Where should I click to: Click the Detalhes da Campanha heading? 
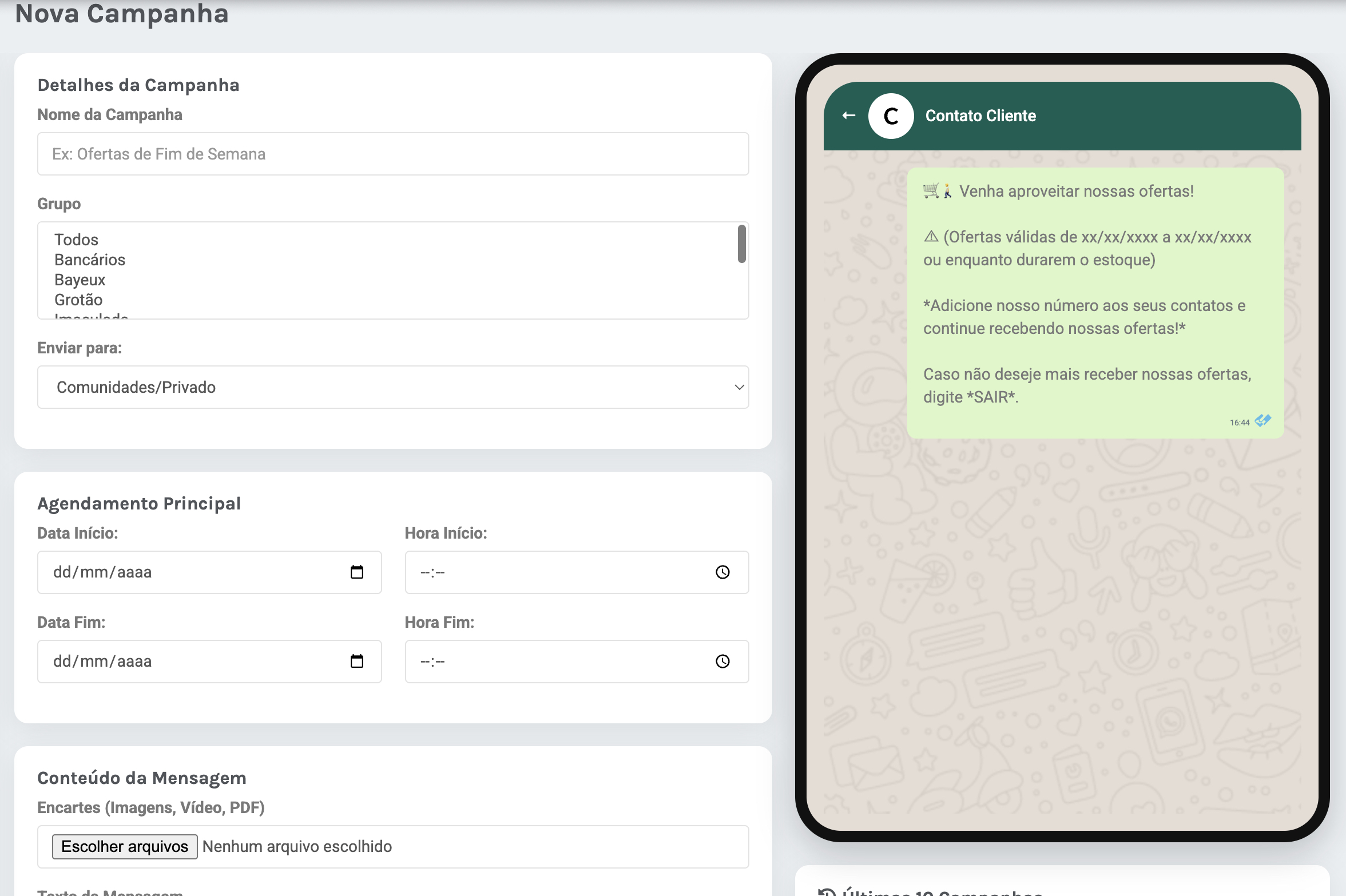pyautogui.click(x=138, y=85)
